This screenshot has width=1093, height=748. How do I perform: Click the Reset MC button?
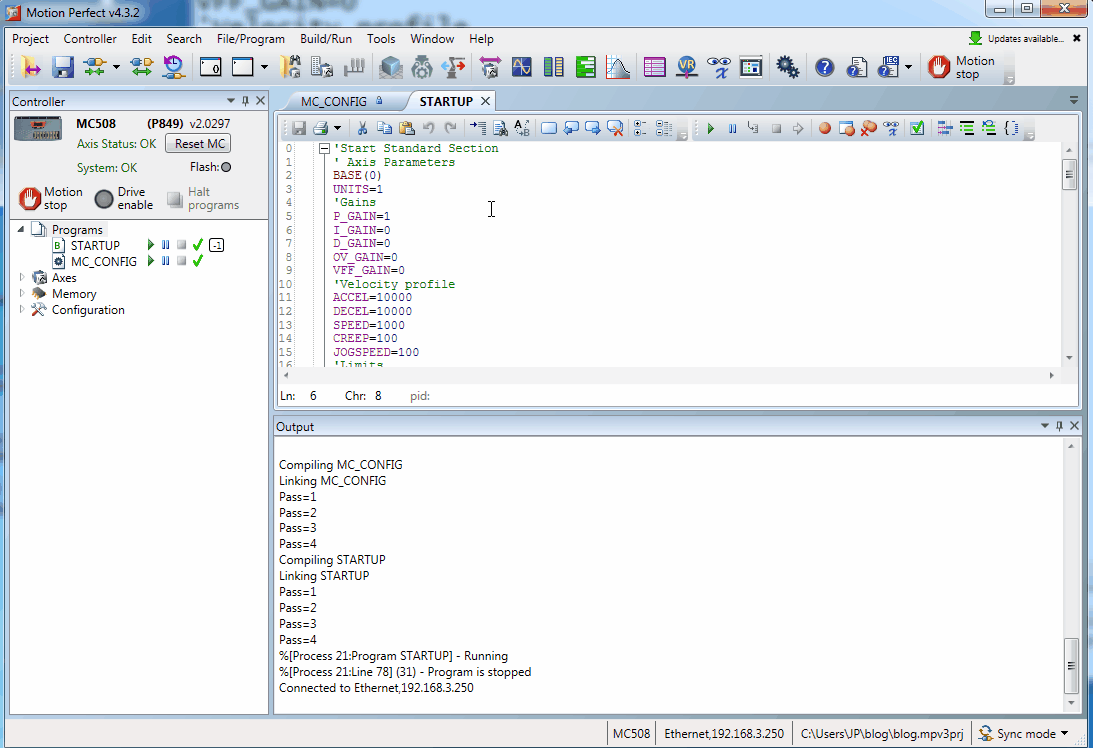199,144
